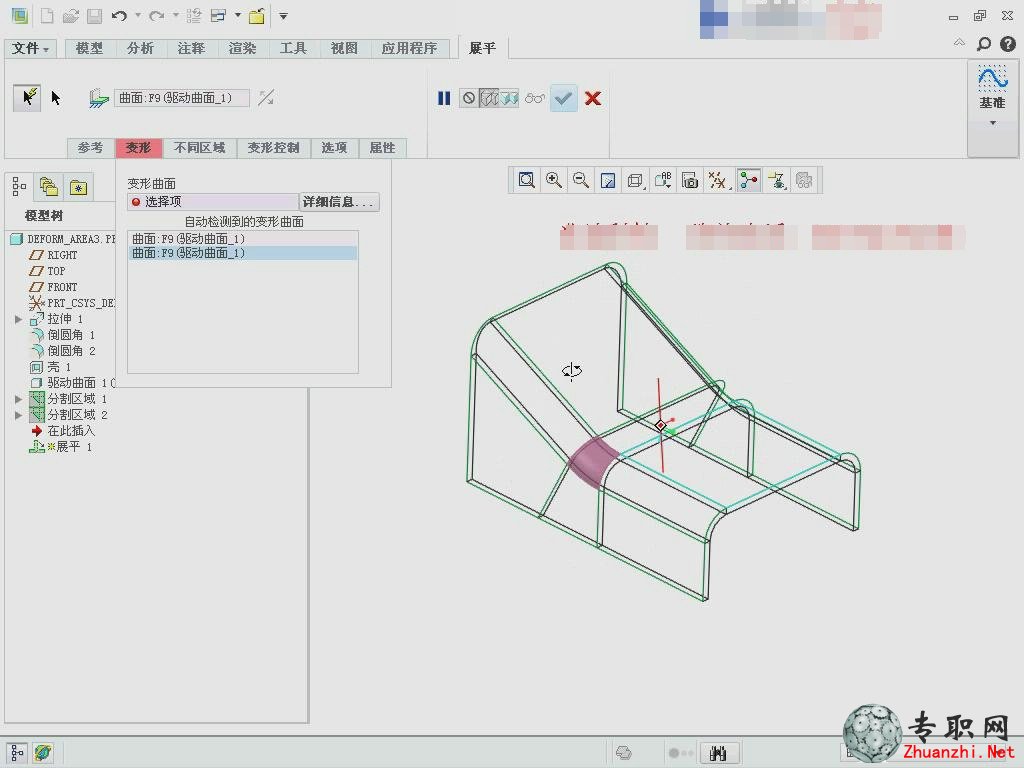Viewport: 1024px width, 768px height.
Task: Toggle the model tree panel from the status bar
Action: 17,753
